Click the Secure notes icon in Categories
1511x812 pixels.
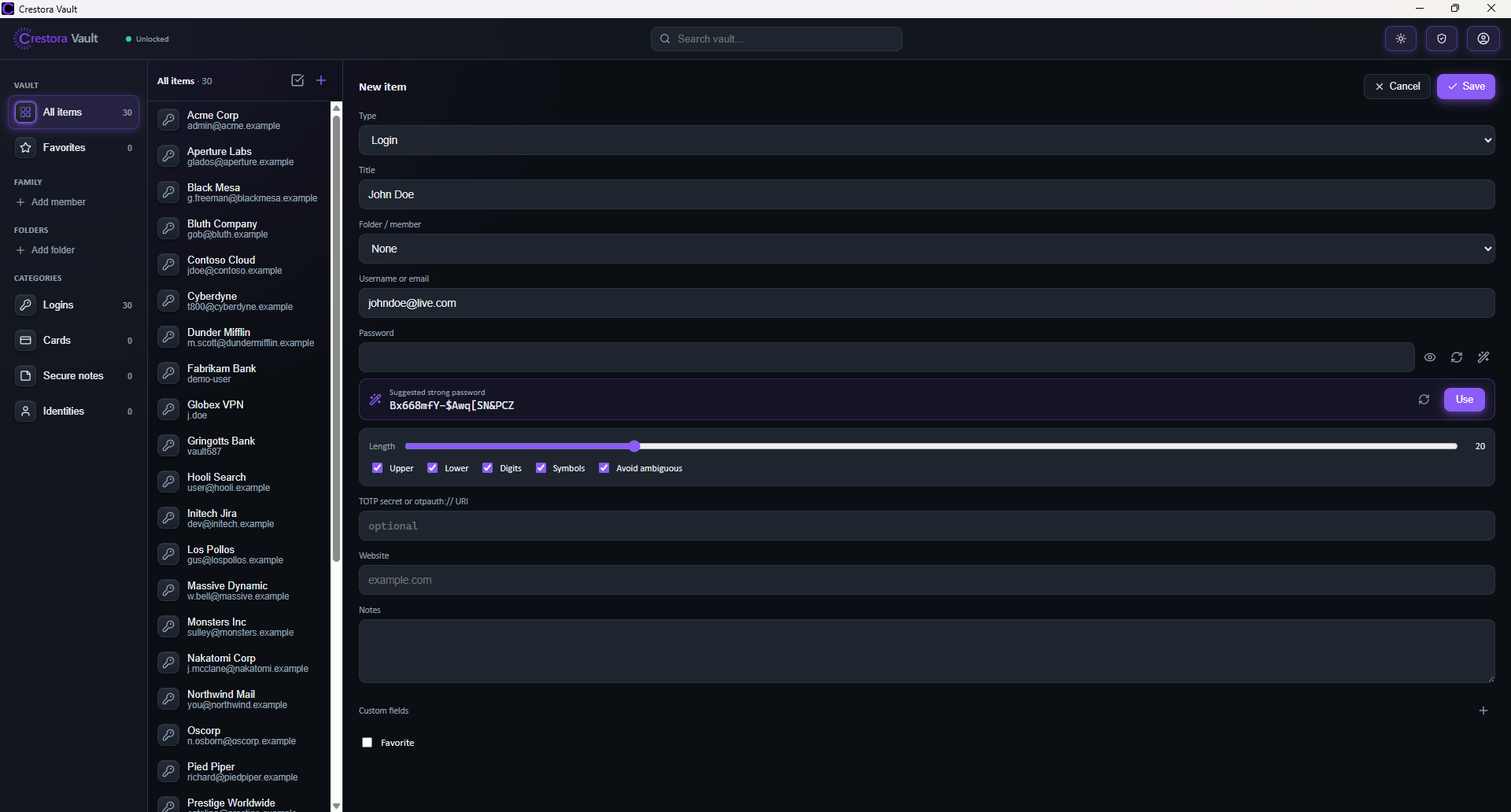(x=26, y=376)
